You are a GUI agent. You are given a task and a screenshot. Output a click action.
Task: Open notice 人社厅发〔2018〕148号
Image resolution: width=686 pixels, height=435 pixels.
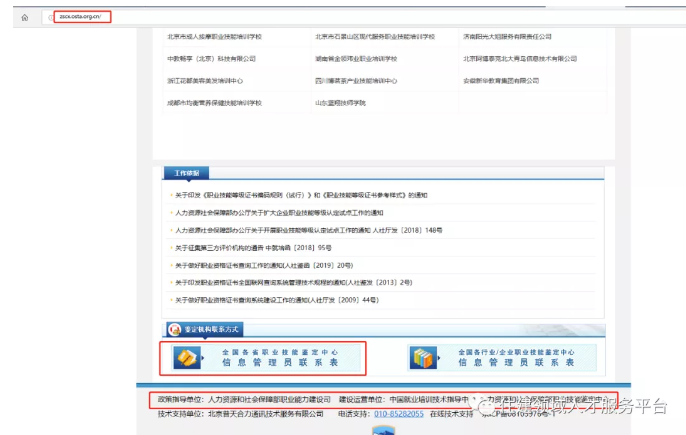[308, 230]
